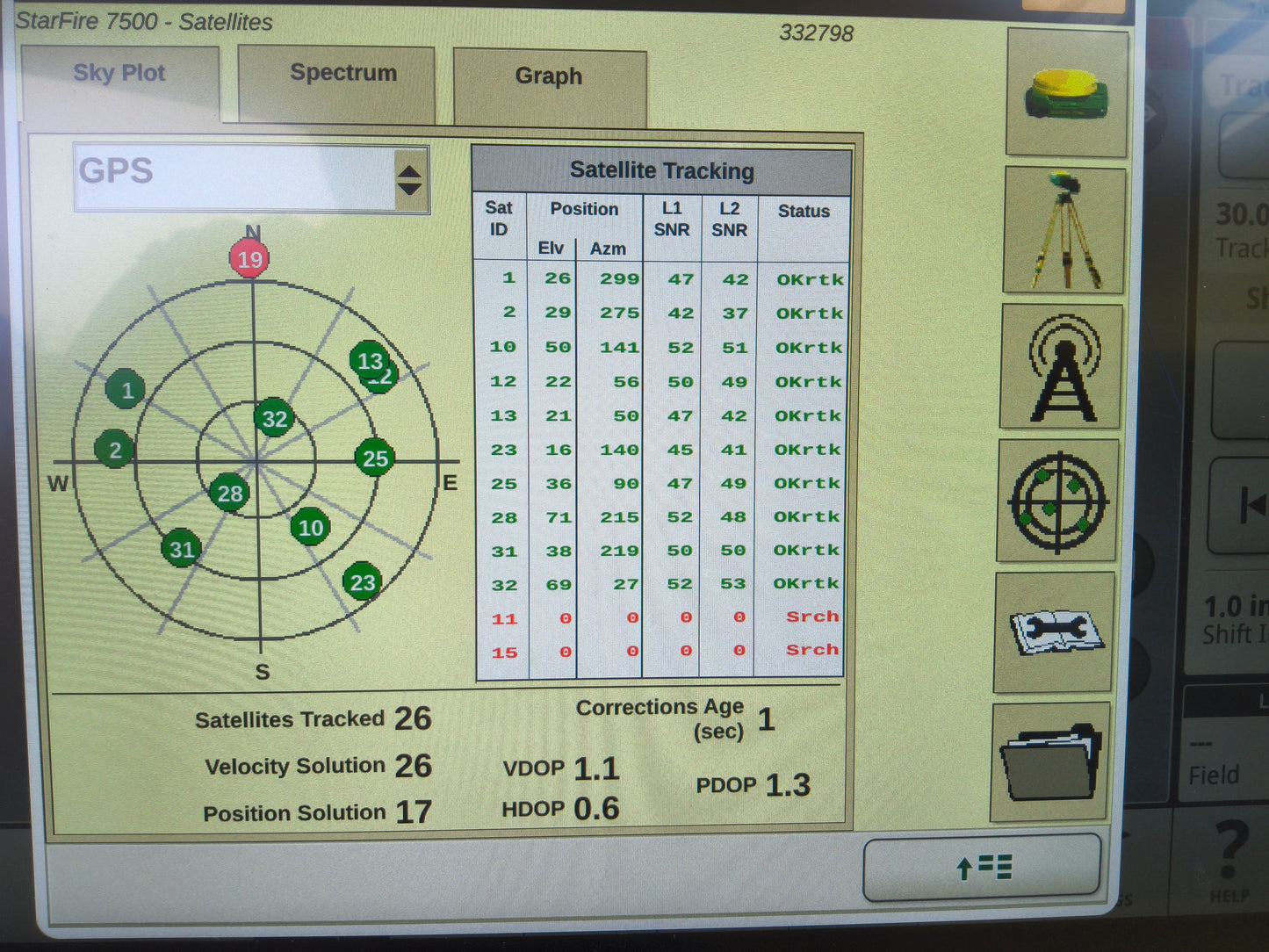The image size is (1269, 952).
Task: Open the GPS constellation dropdown
Action: click(x=251, y=178)
